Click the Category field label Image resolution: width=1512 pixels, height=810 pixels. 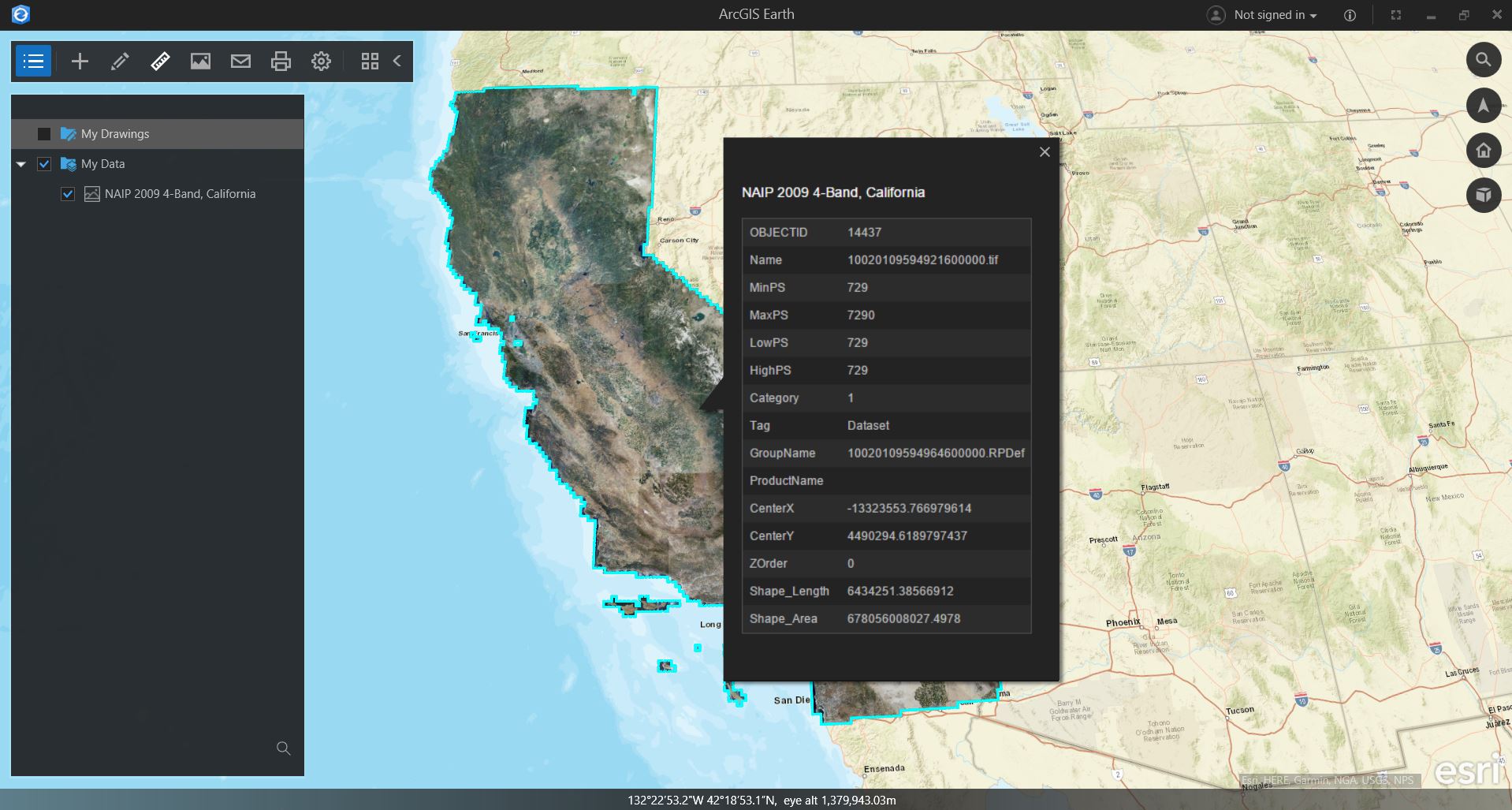point(774,398)
